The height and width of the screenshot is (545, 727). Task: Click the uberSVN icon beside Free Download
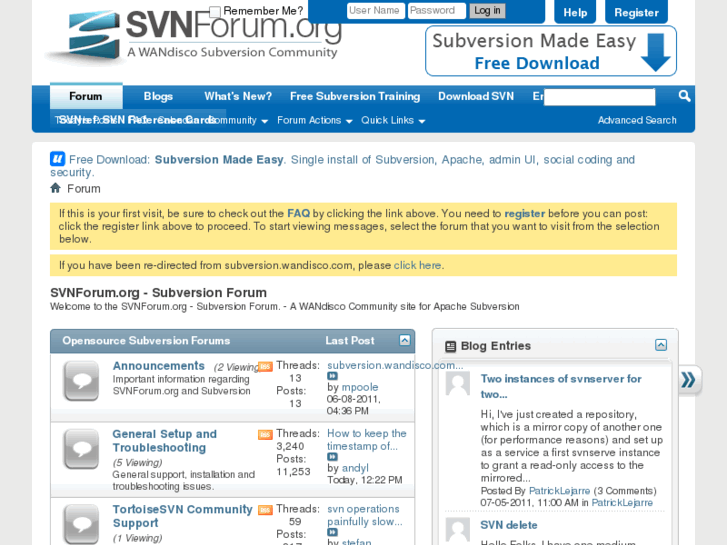click(x=57, y=159)
